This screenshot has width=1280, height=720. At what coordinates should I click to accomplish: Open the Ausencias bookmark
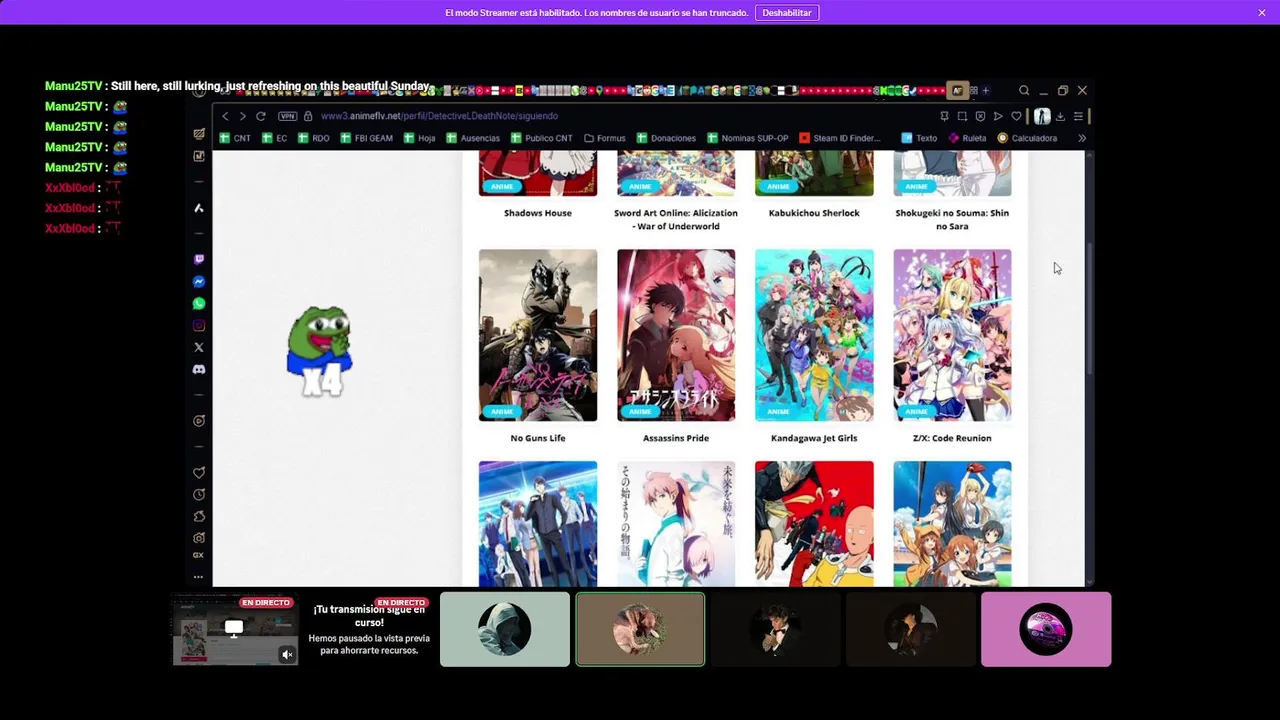click(472, 138)
